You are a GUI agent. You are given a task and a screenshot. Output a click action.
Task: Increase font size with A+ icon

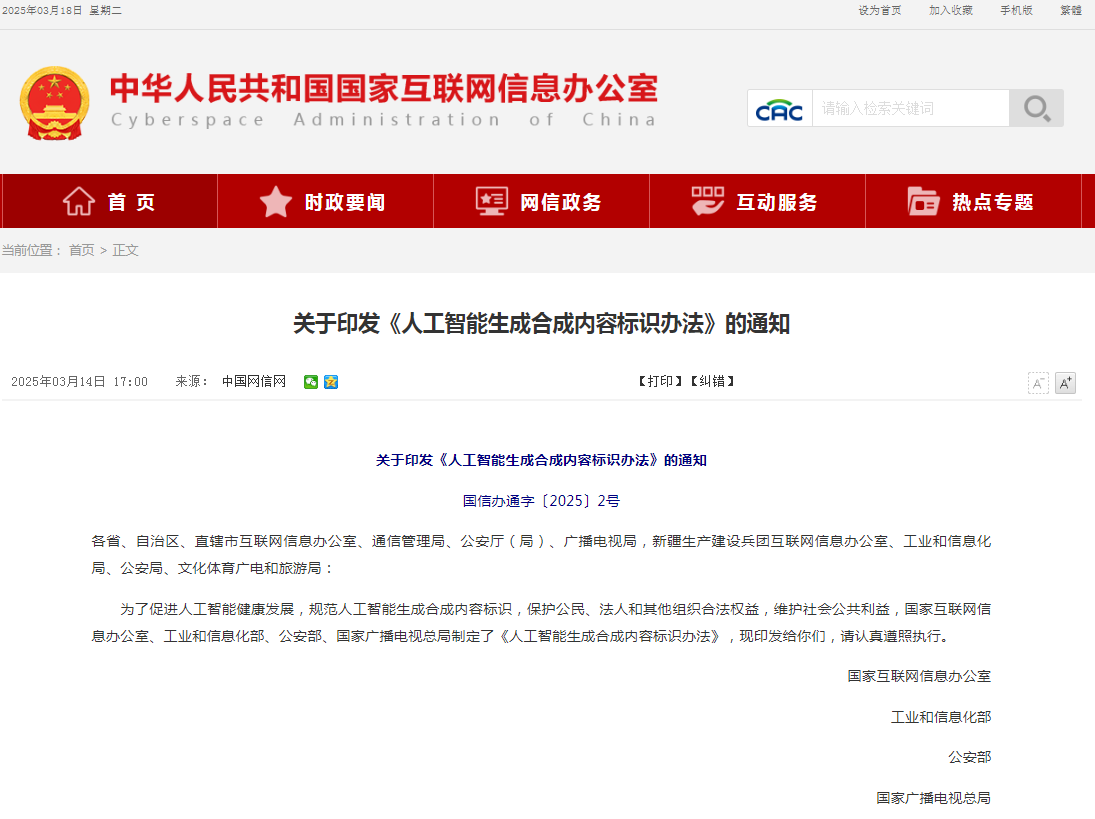coord(1065,383)
